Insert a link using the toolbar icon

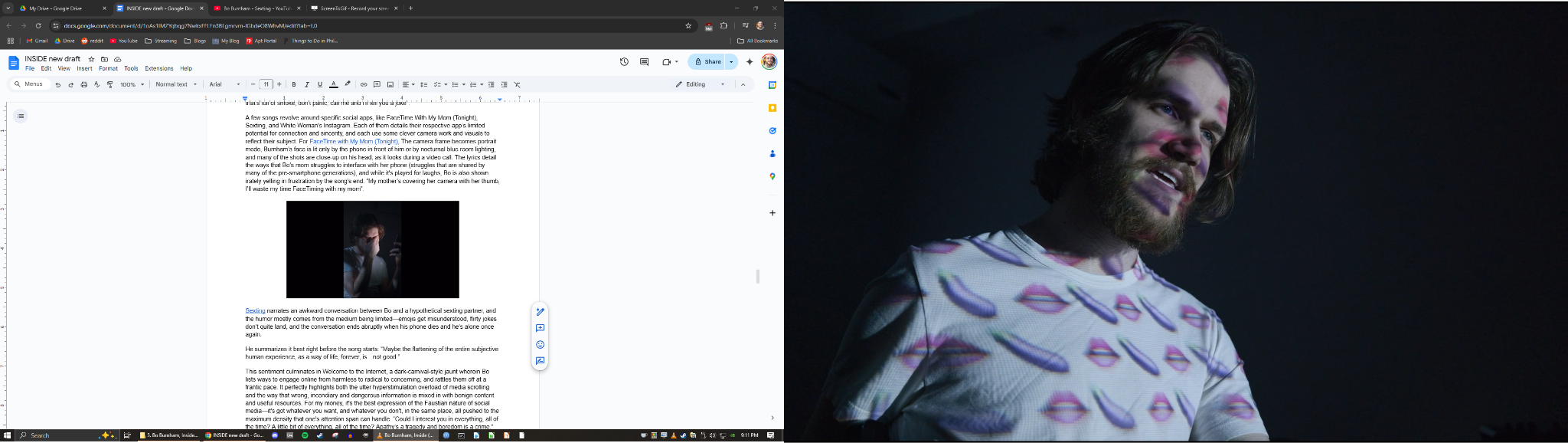click(364, 84)
